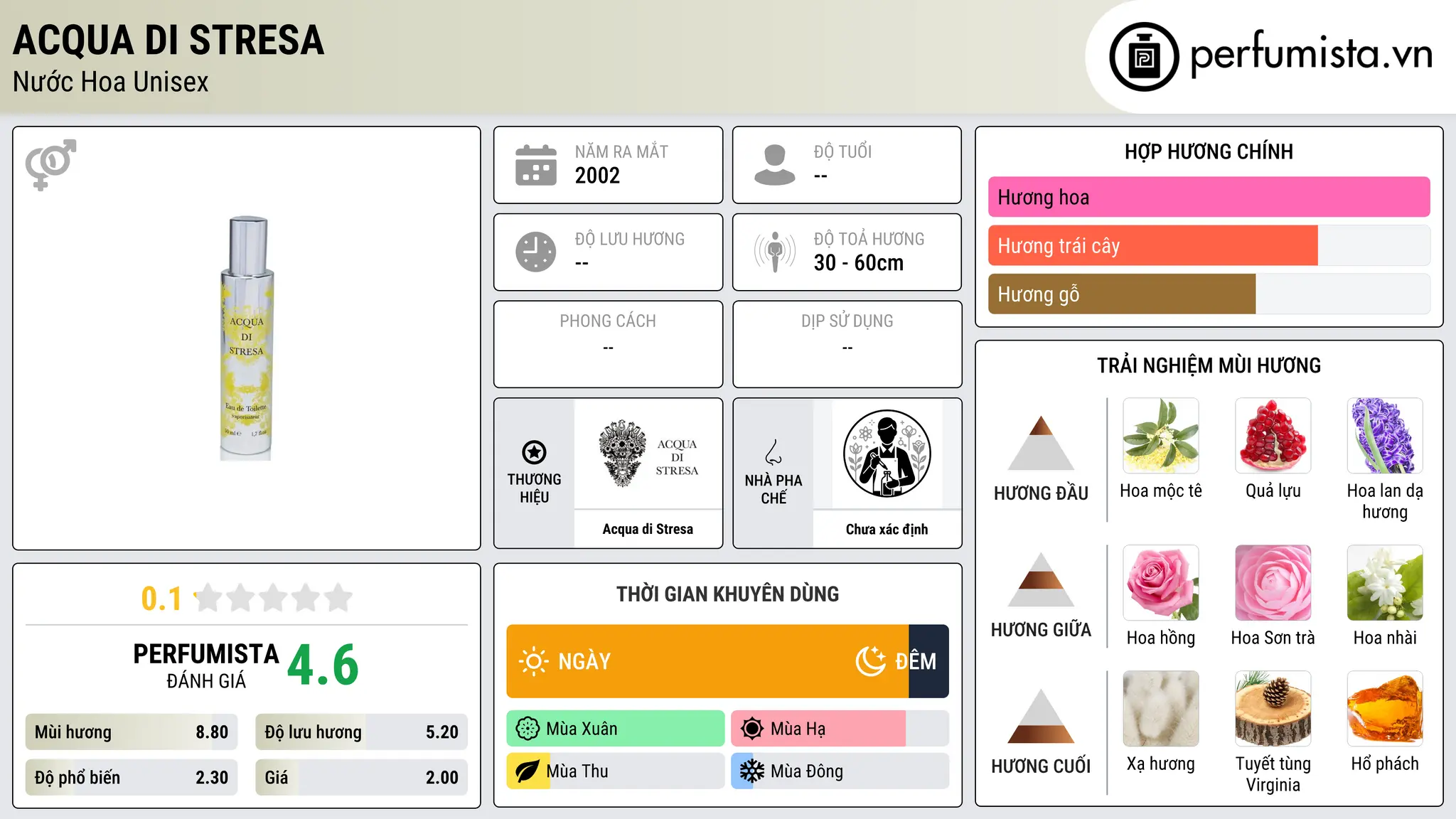
Task: Select the Hoa nhài note image
Action: click(x=1385, y=583)
